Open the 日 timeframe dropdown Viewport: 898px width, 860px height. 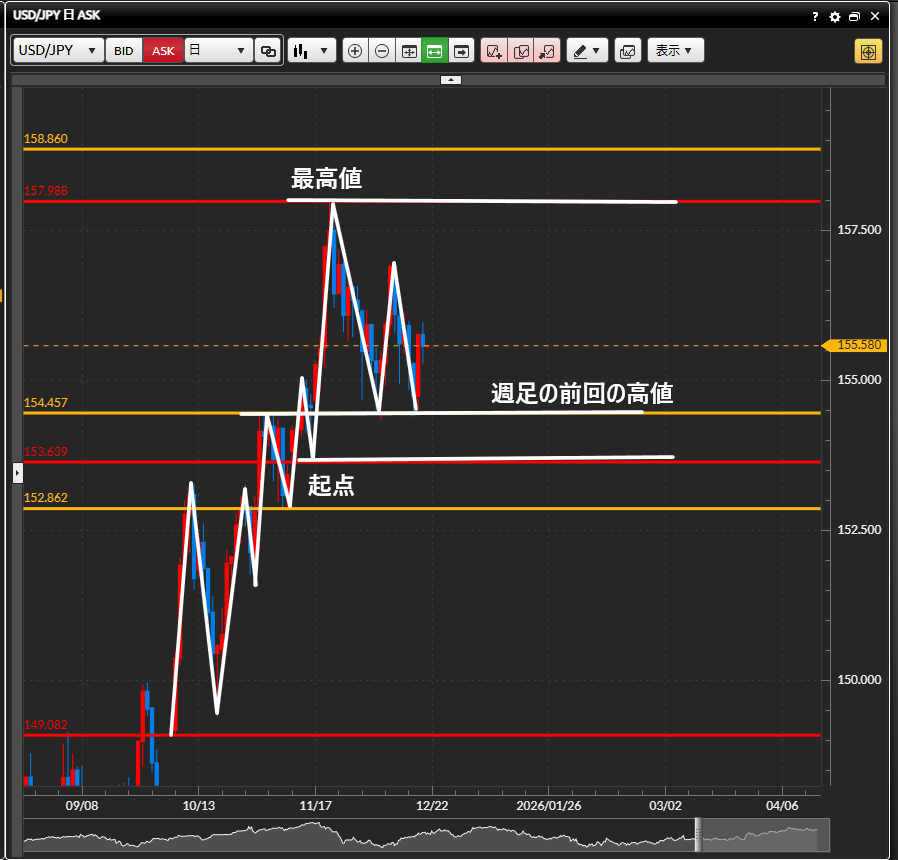pyautogui.click(x=218, y=50)
